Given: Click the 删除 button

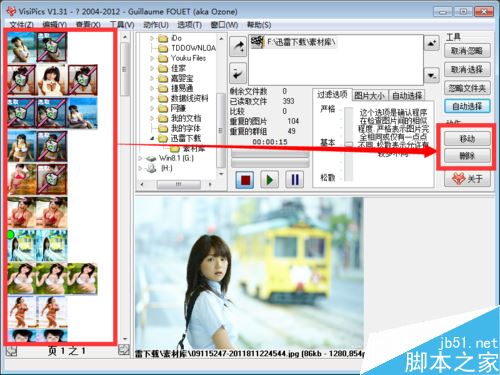Looking at the screenshot, I should pos(467,156).
